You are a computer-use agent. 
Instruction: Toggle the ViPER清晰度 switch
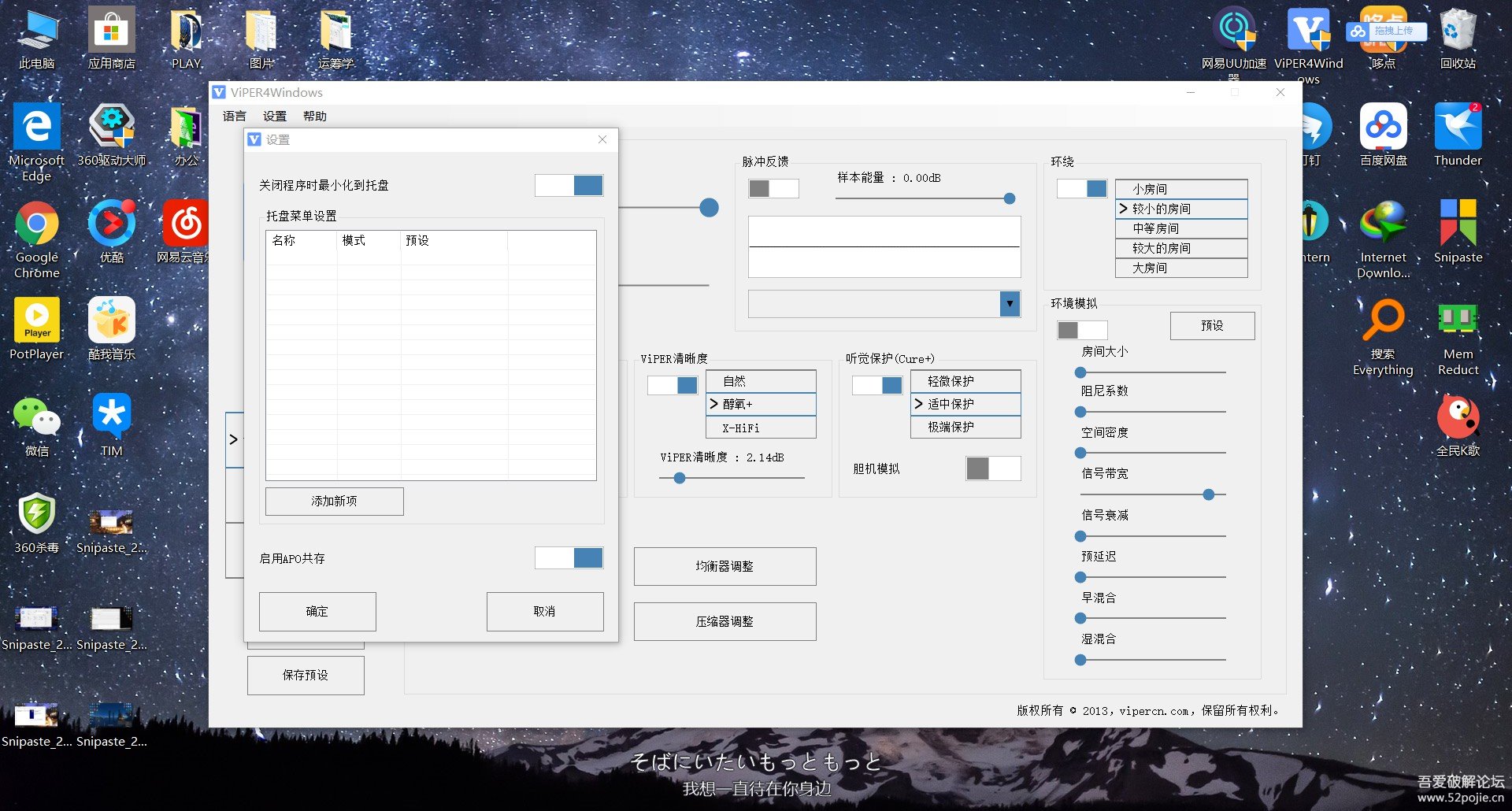[673, 385]
